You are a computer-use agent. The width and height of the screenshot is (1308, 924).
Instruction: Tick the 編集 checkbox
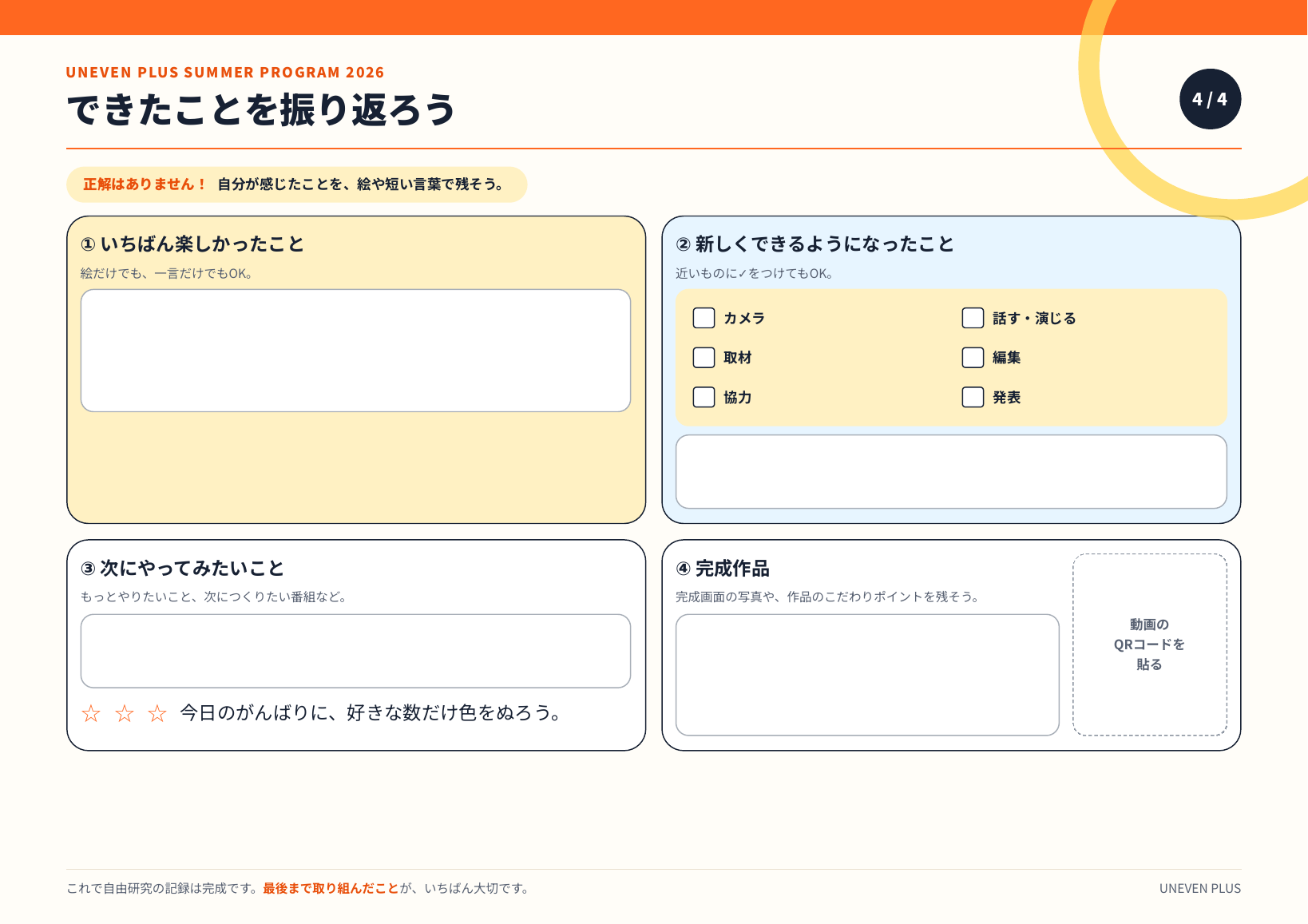click(x=973, y=357)
